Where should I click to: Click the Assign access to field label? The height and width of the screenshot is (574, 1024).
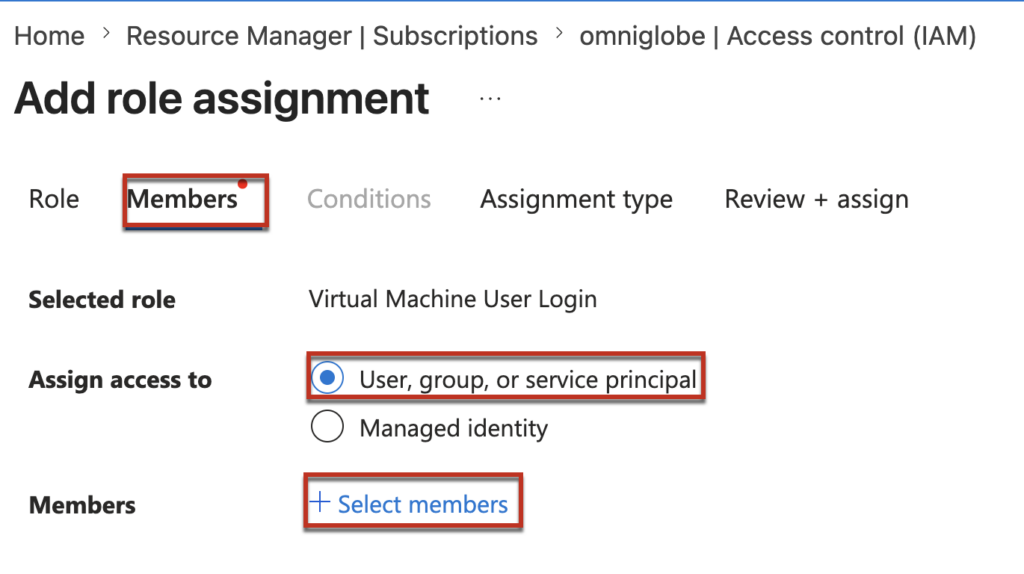[120, 380]
